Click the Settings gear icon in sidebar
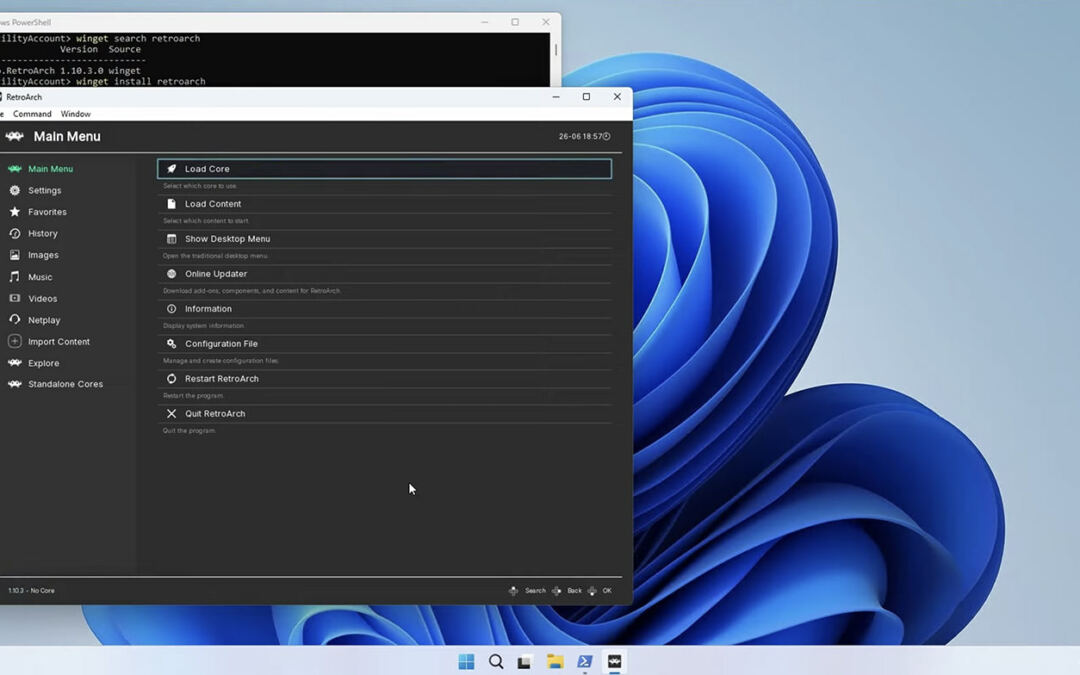Image resolution: width=1080 pixels, height=675 pixels. (x=15, y=190)
